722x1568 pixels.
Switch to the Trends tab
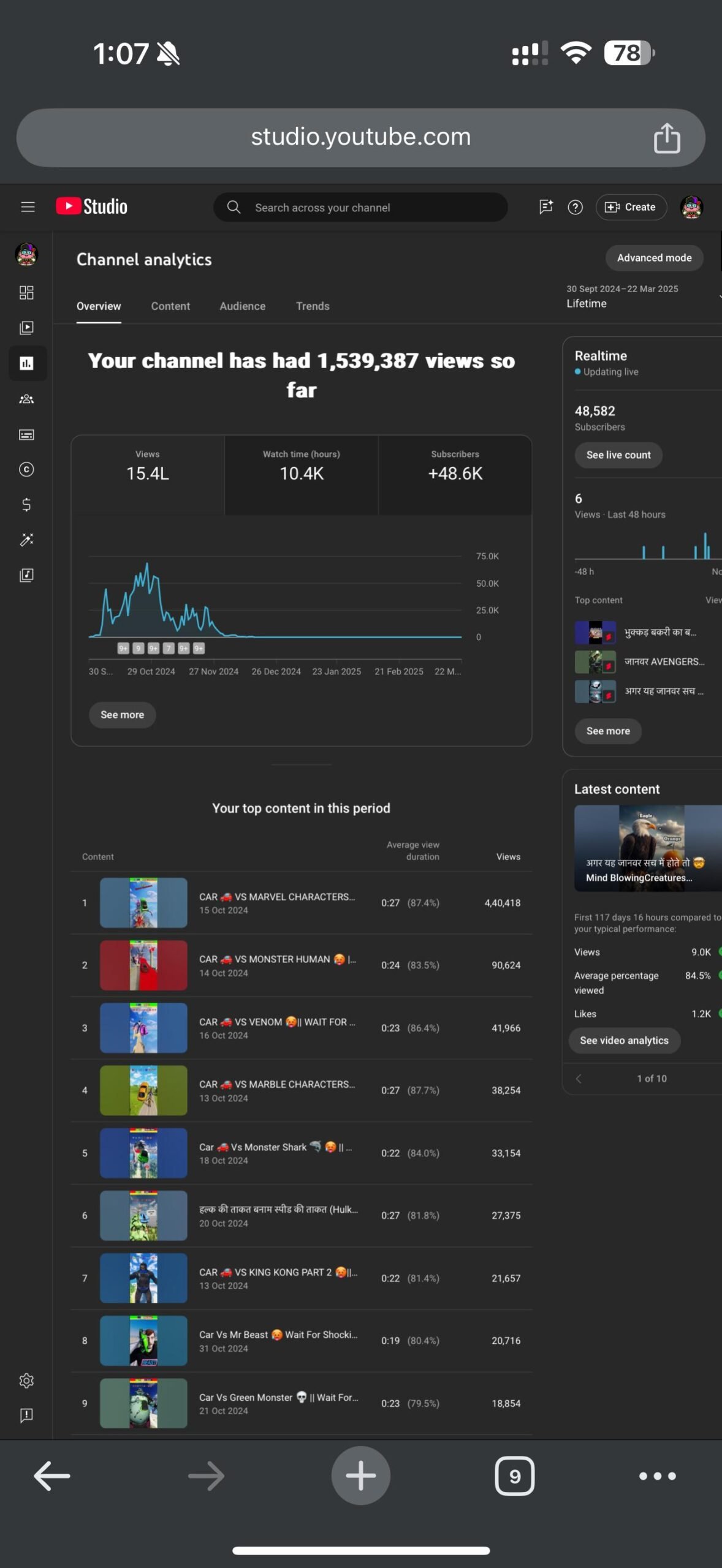pyautogui.click(x=313, y=306)
